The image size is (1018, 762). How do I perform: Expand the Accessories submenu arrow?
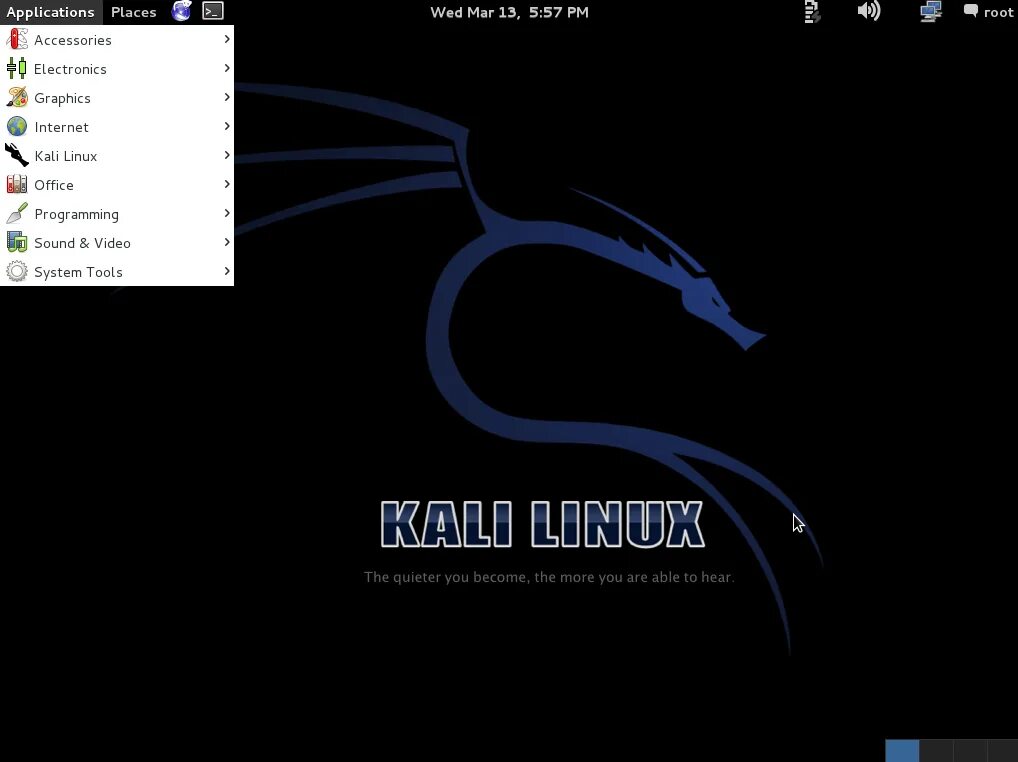click(x=227, y=40)
